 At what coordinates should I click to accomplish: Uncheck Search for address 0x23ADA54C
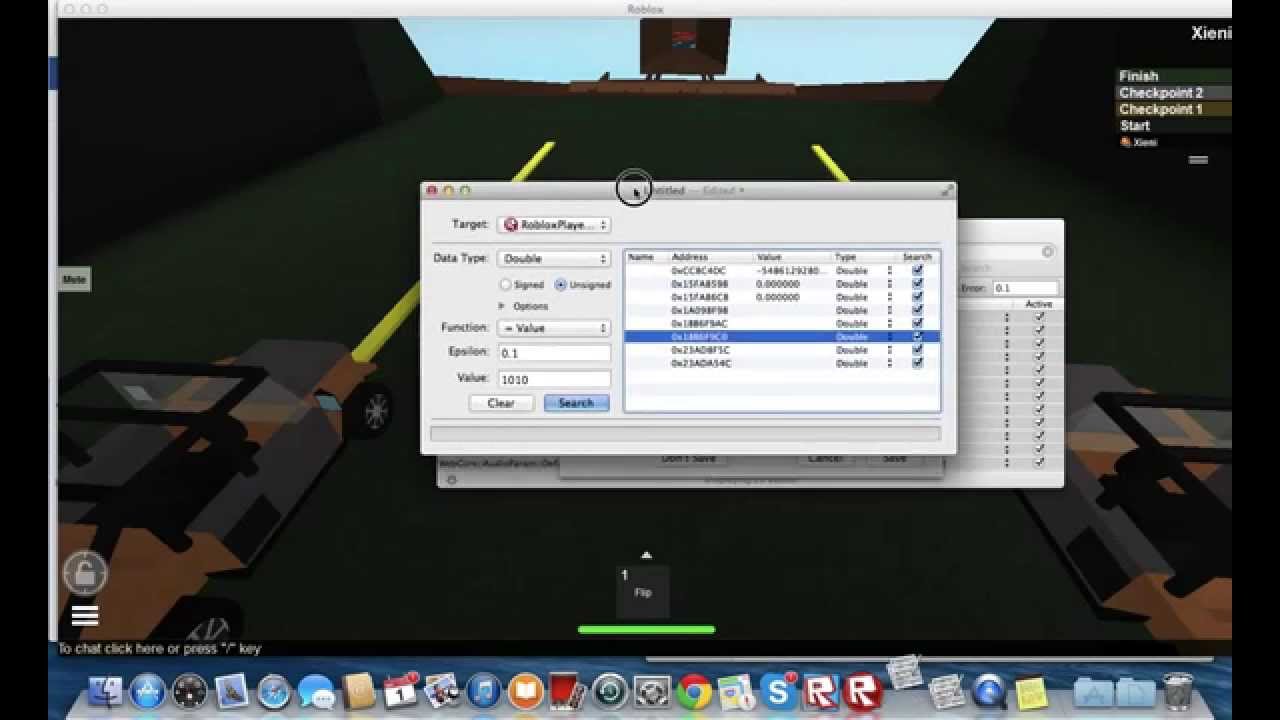917,363
